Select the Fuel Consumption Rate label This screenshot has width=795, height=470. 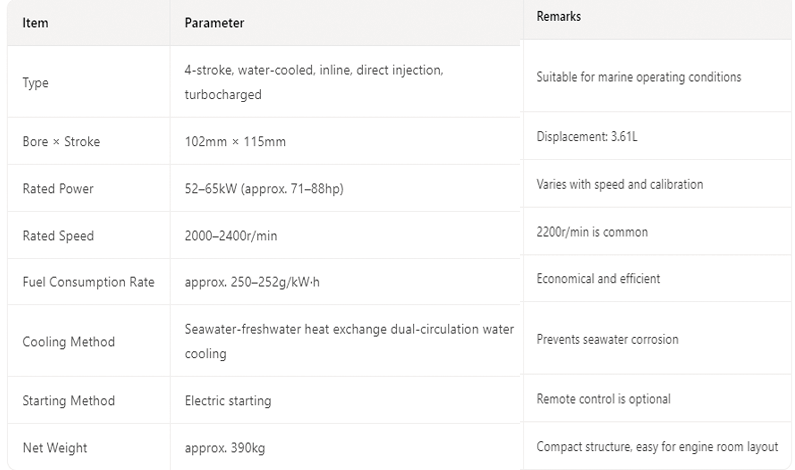tap(88, 283)
